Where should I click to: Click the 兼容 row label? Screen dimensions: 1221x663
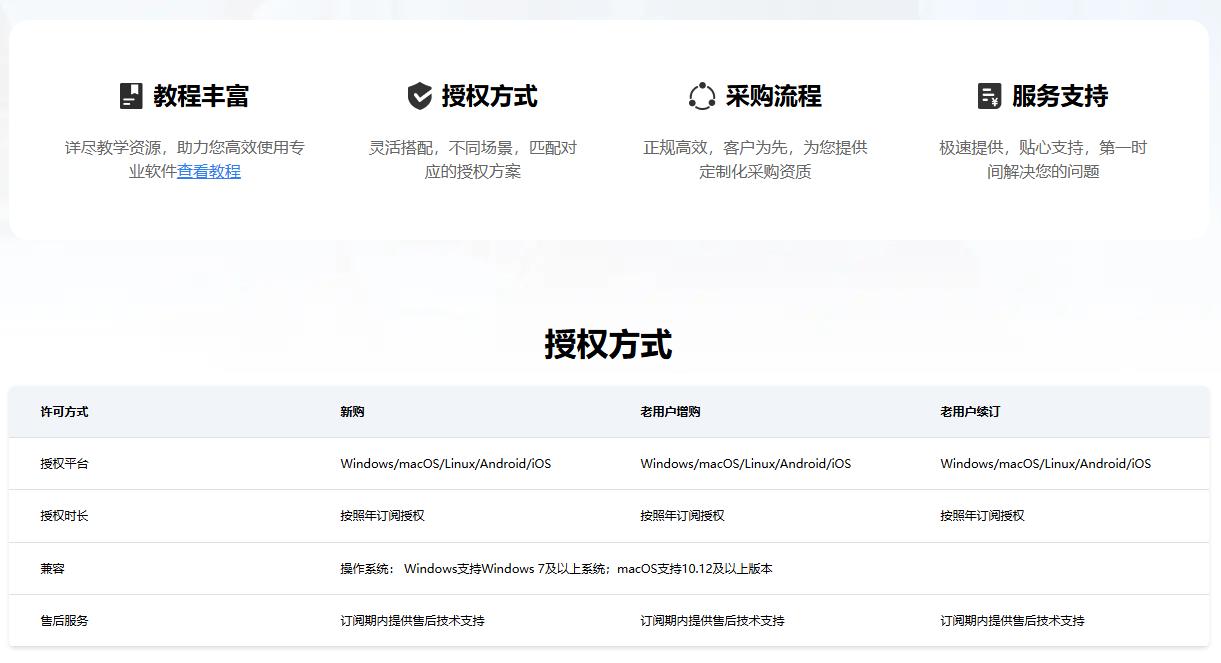[52, 569]
